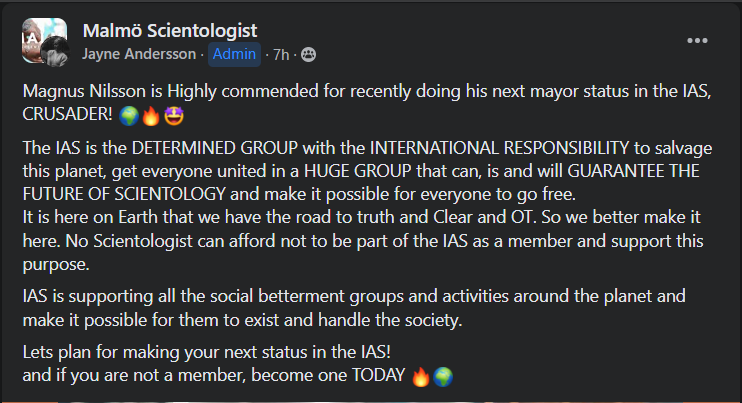
Task: Click the globe emoji ending the post
Action: pos(443,377)
